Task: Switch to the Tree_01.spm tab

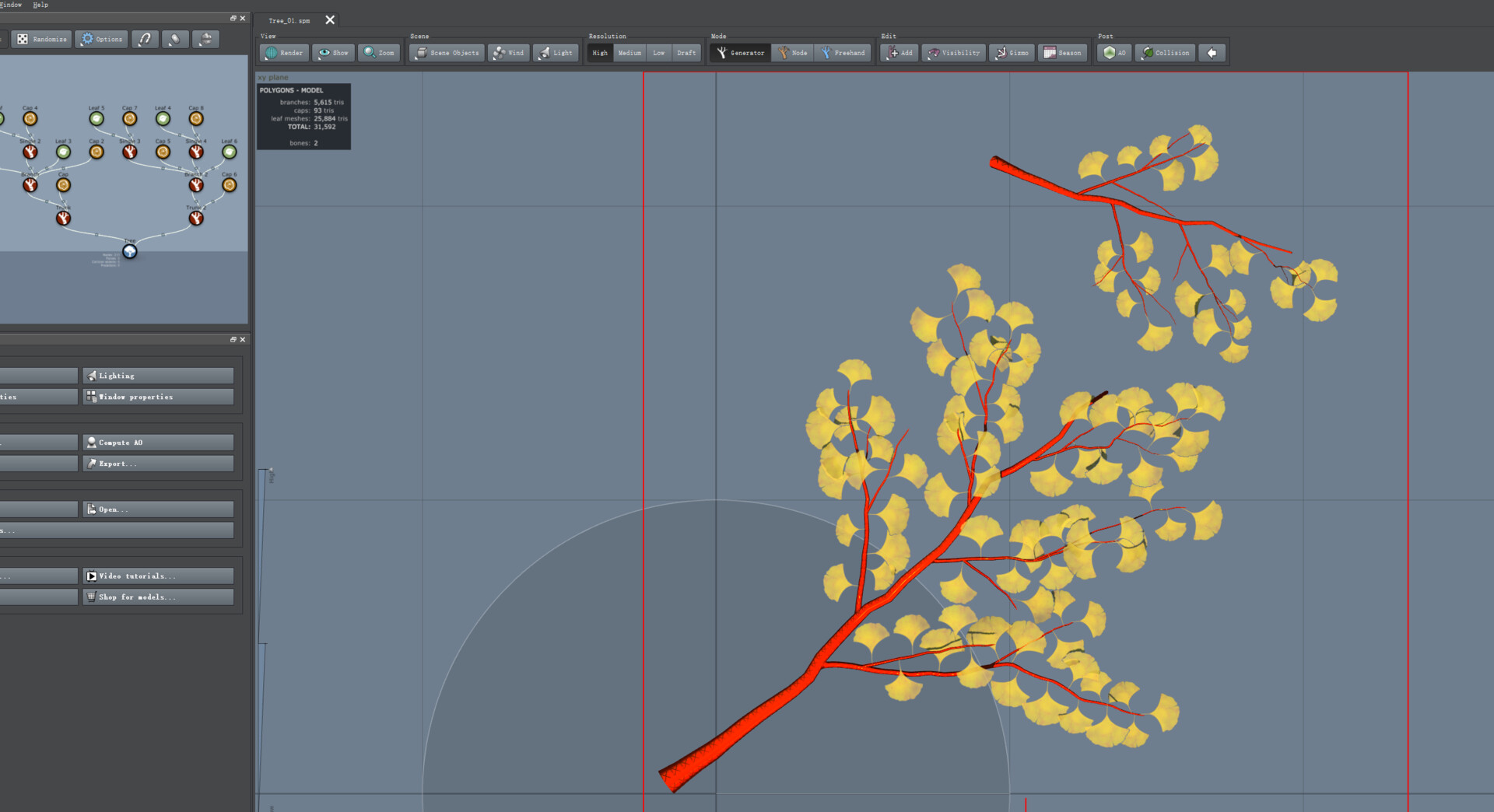Action: click(289, 20)
